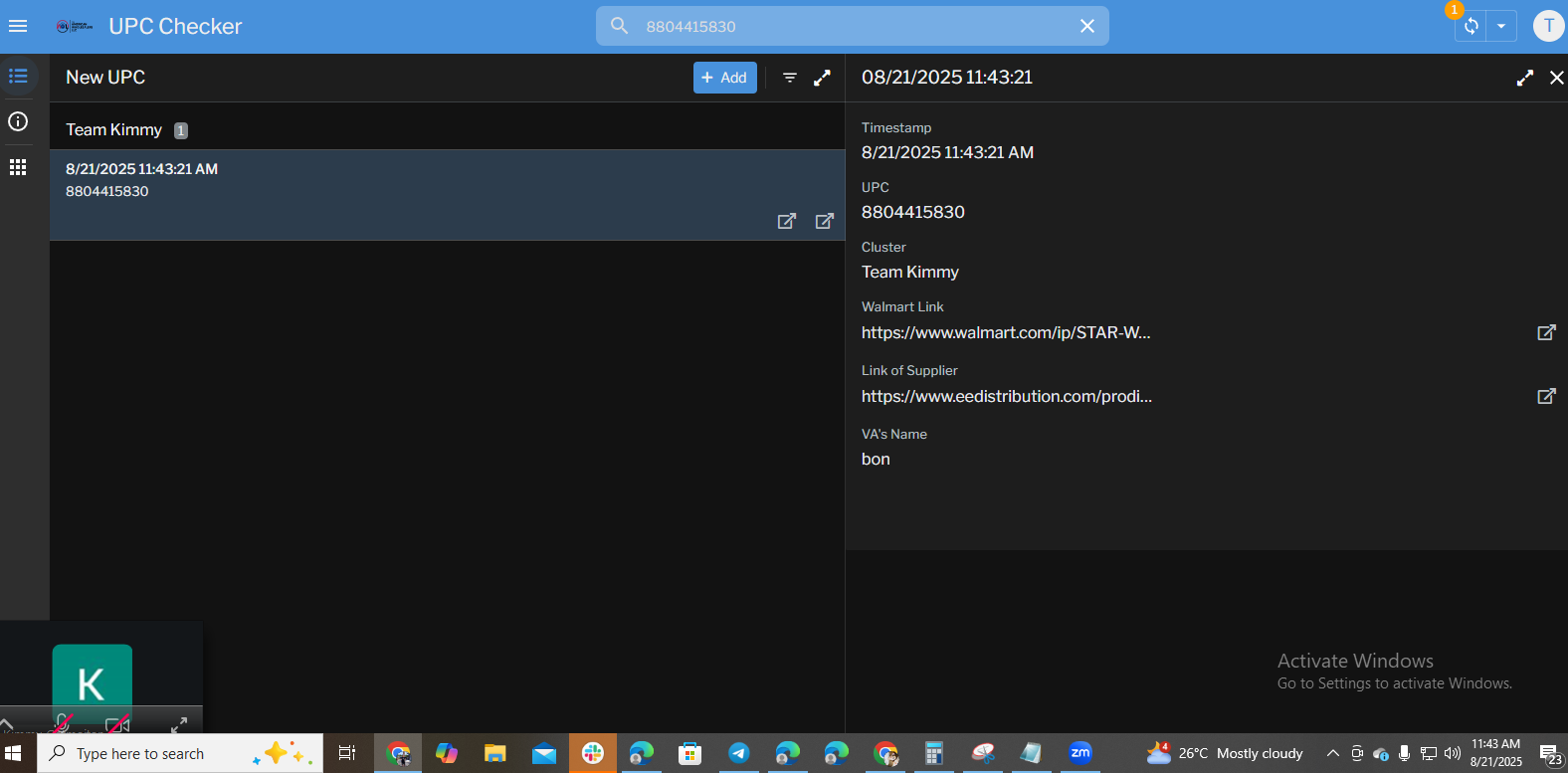Expand the New UPC list panel to fullscreen
The width and height of the screenshot is (1568, 773).
(822, 78)
